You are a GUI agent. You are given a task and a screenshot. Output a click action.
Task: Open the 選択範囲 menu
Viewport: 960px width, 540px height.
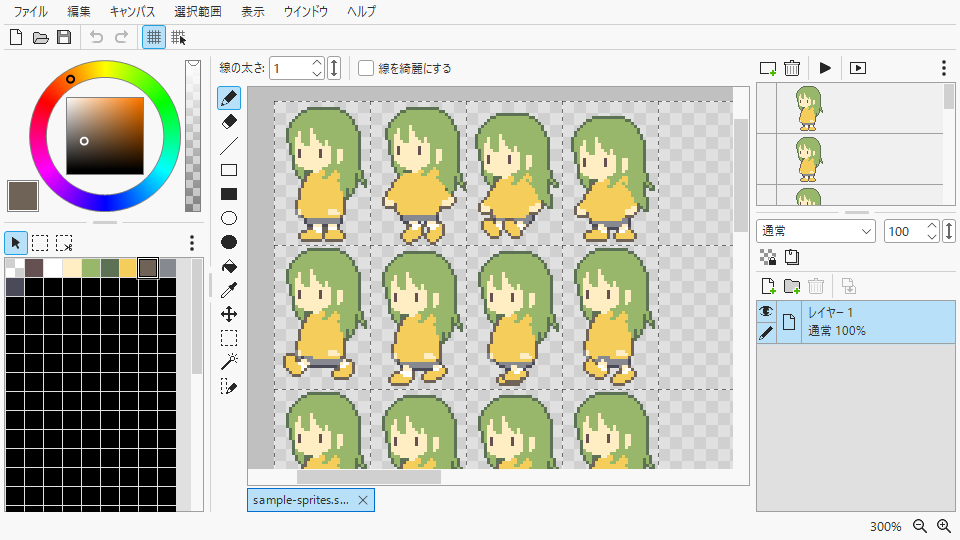[x=197, y=12]
